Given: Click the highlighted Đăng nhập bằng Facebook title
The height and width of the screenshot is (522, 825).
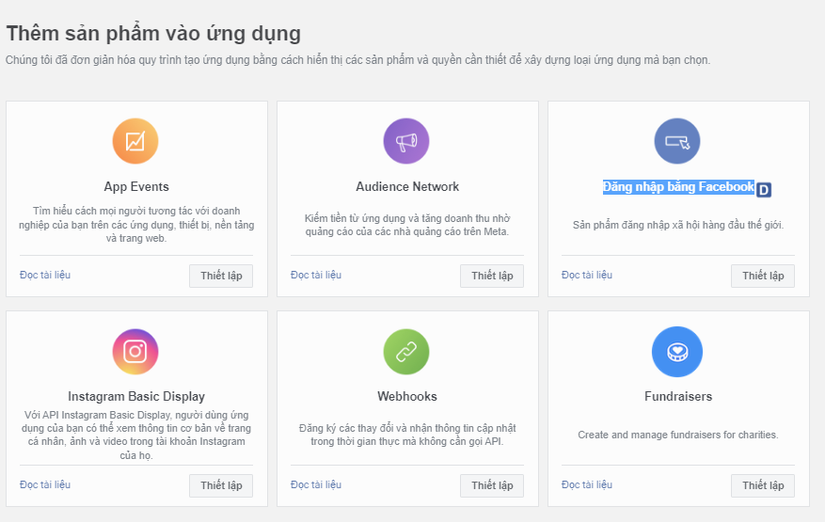Looking at the screenshot, I should tap(678, 187).
